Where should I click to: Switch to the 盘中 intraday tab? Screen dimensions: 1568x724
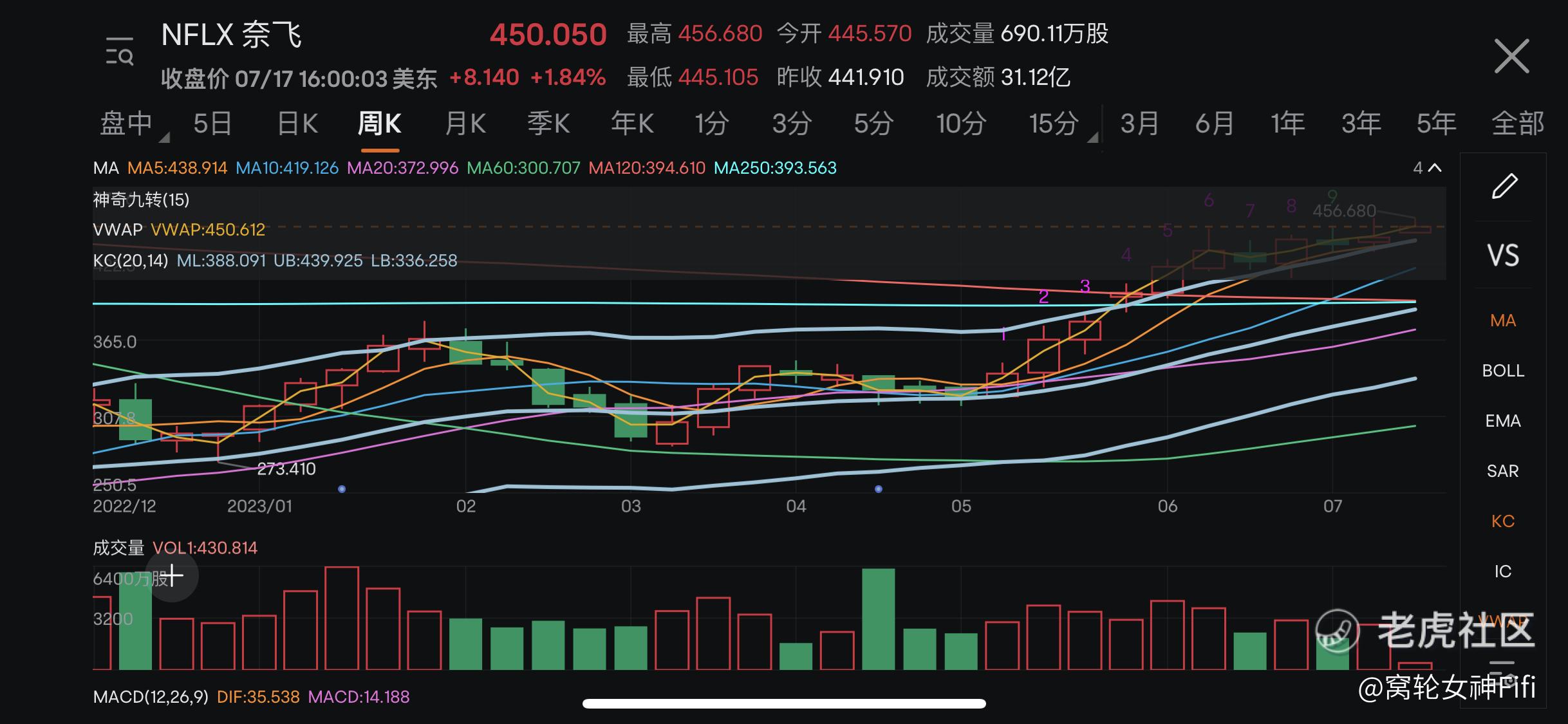click(126, 123)
